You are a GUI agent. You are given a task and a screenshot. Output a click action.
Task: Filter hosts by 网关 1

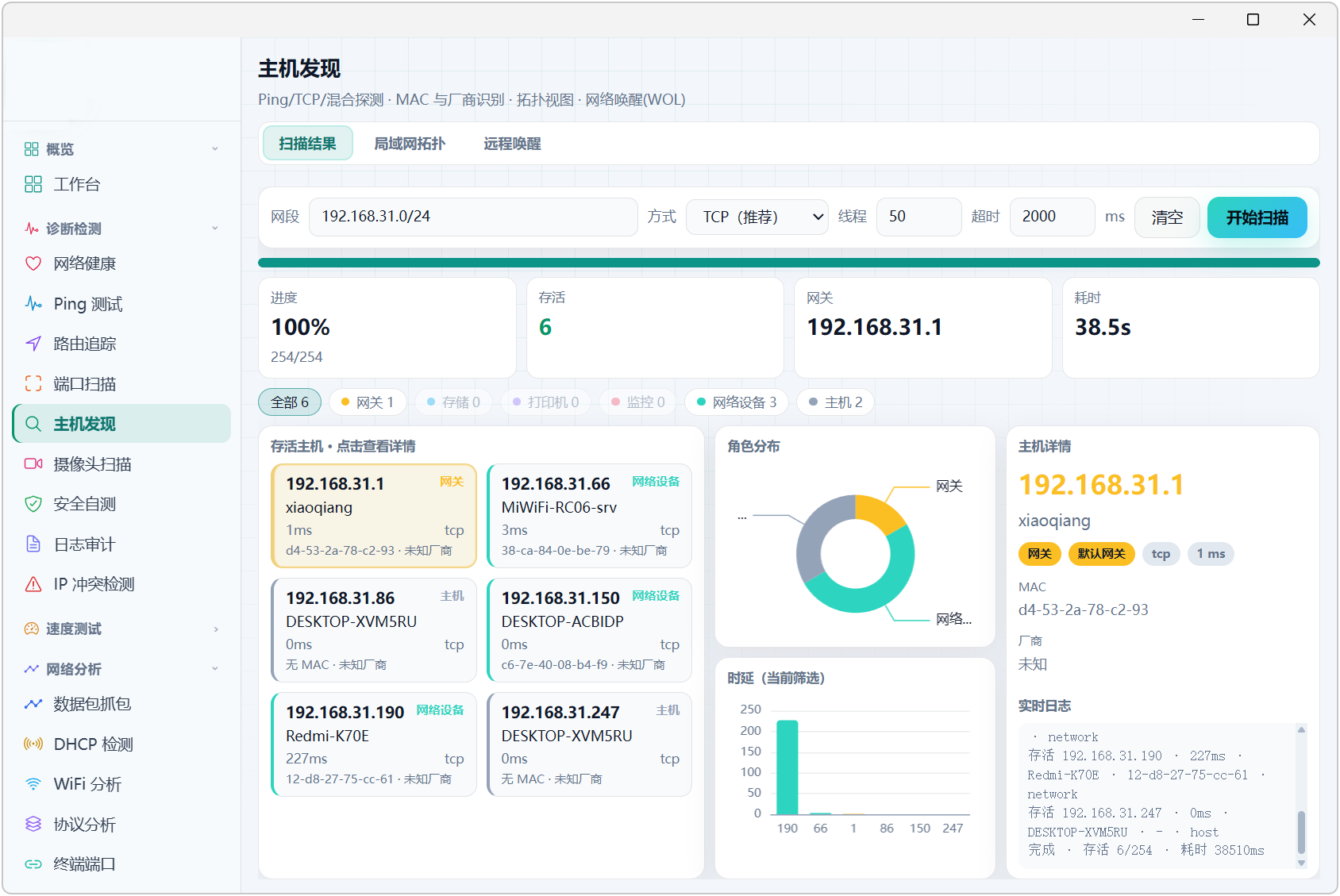(x=368, y=402)
